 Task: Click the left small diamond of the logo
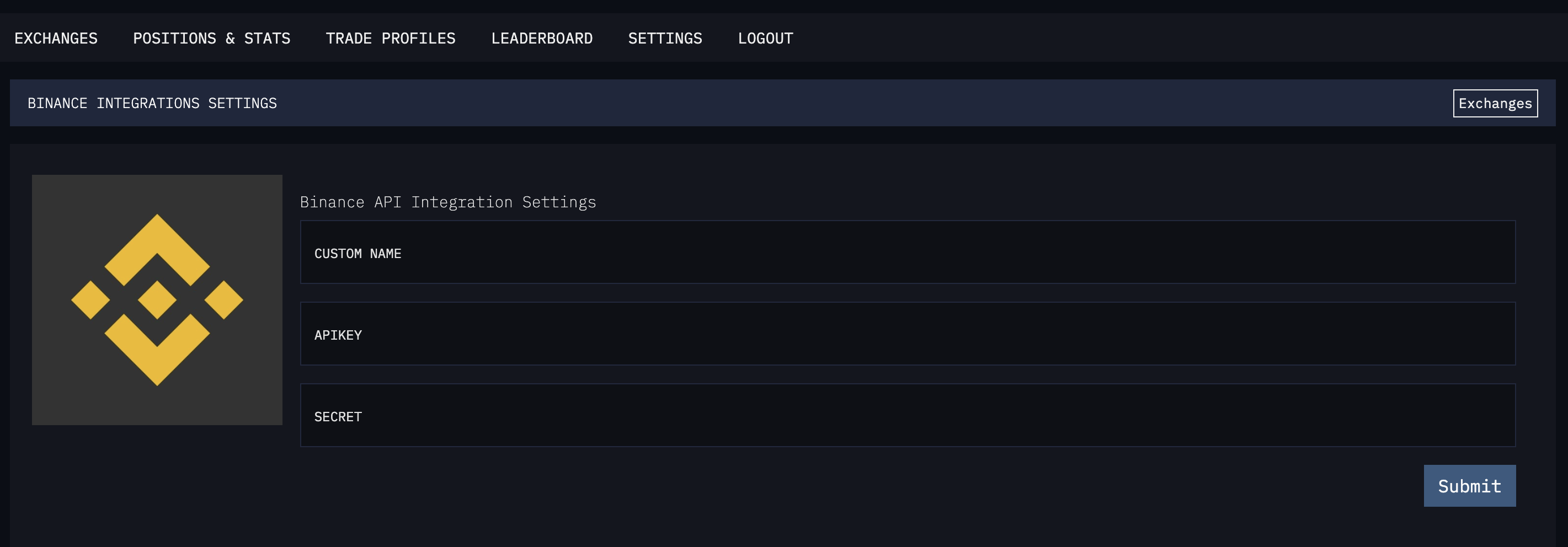[90, 300]
